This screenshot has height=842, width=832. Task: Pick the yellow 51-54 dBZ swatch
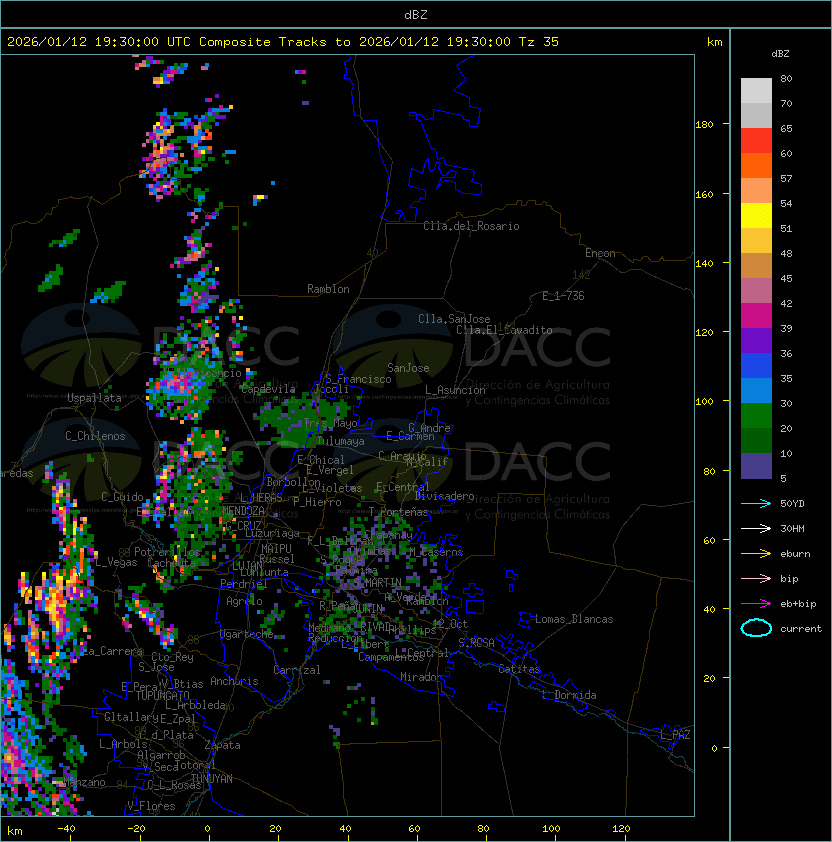point(756,216)
